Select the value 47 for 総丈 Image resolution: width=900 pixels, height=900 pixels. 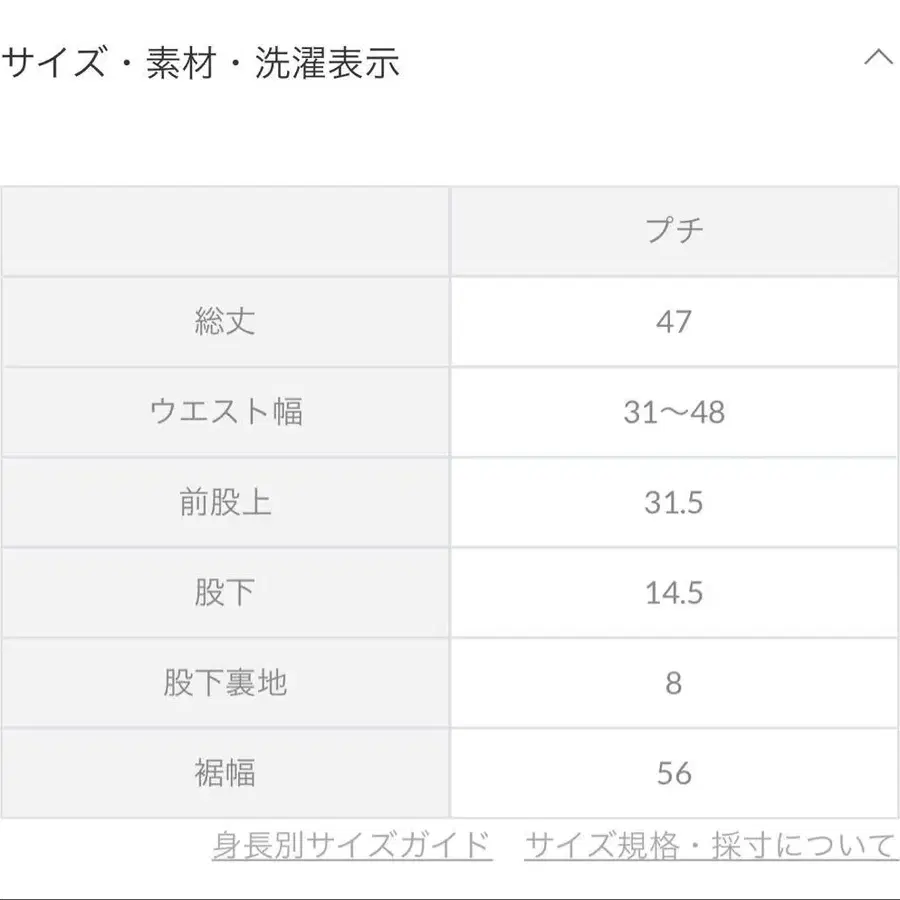[x=676, y=321]
